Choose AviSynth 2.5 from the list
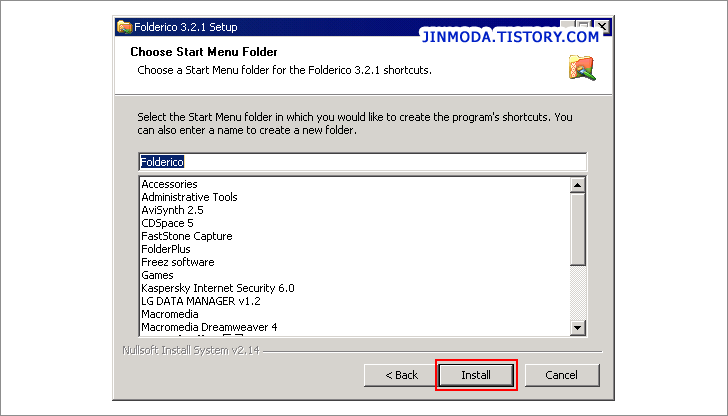 pos(172,210)
